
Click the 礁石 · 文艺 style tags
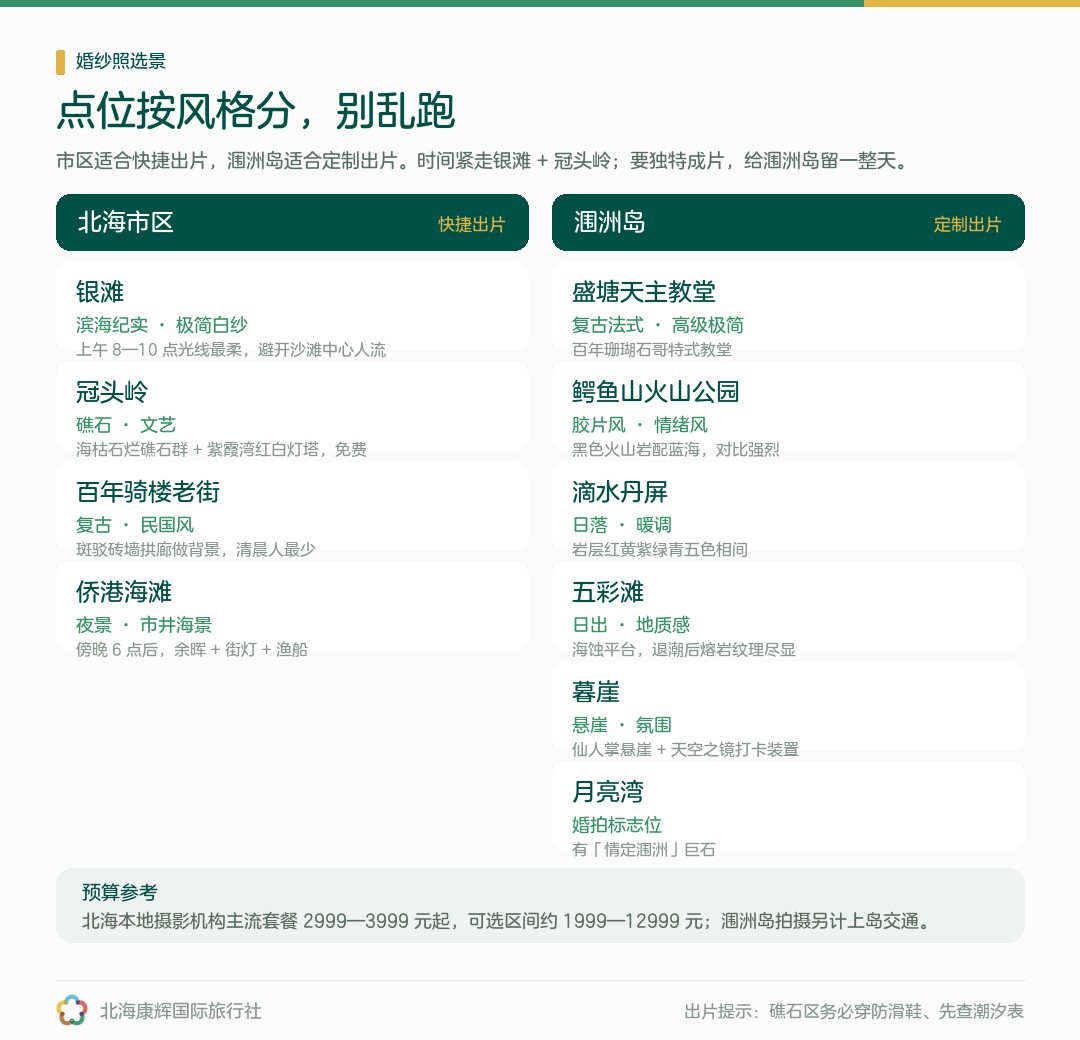[x=126, y=425]
